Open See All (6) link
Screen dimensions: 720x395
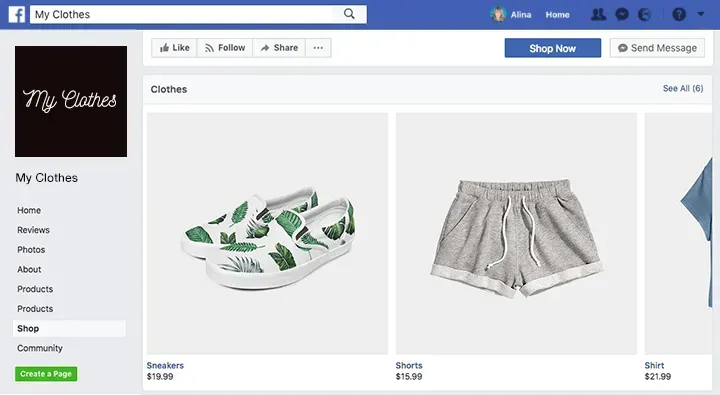click(683, 89)
